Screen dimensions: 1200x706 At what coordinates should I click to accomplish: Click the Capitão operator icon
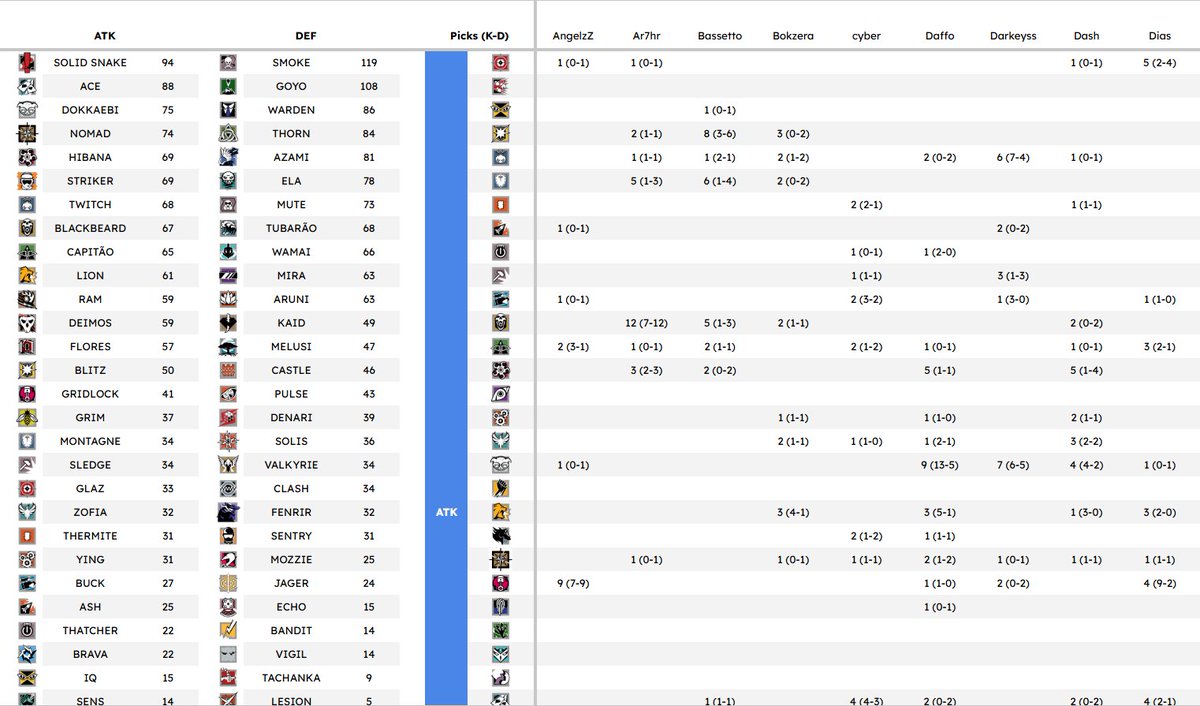click(28, 252)
